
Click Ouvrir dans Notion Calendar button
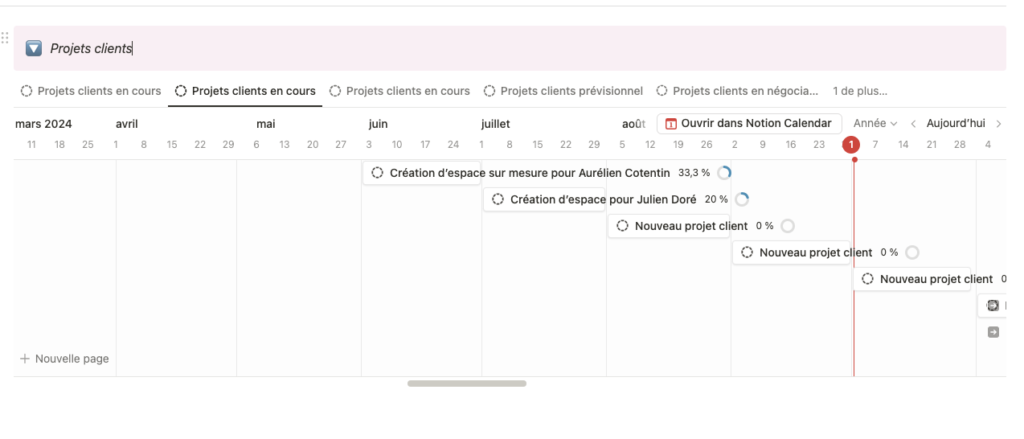pos(749,123)
